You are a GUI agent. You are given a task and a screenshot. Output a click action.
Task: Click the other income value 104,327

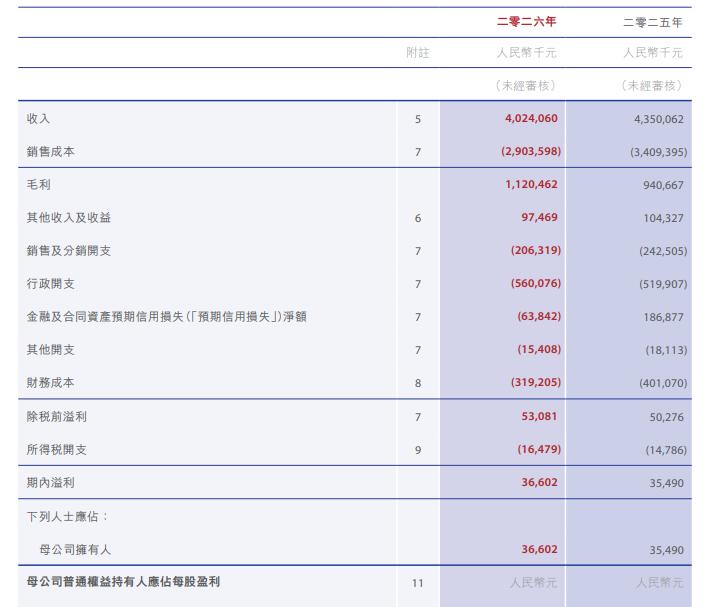click(x=663, y=218)
